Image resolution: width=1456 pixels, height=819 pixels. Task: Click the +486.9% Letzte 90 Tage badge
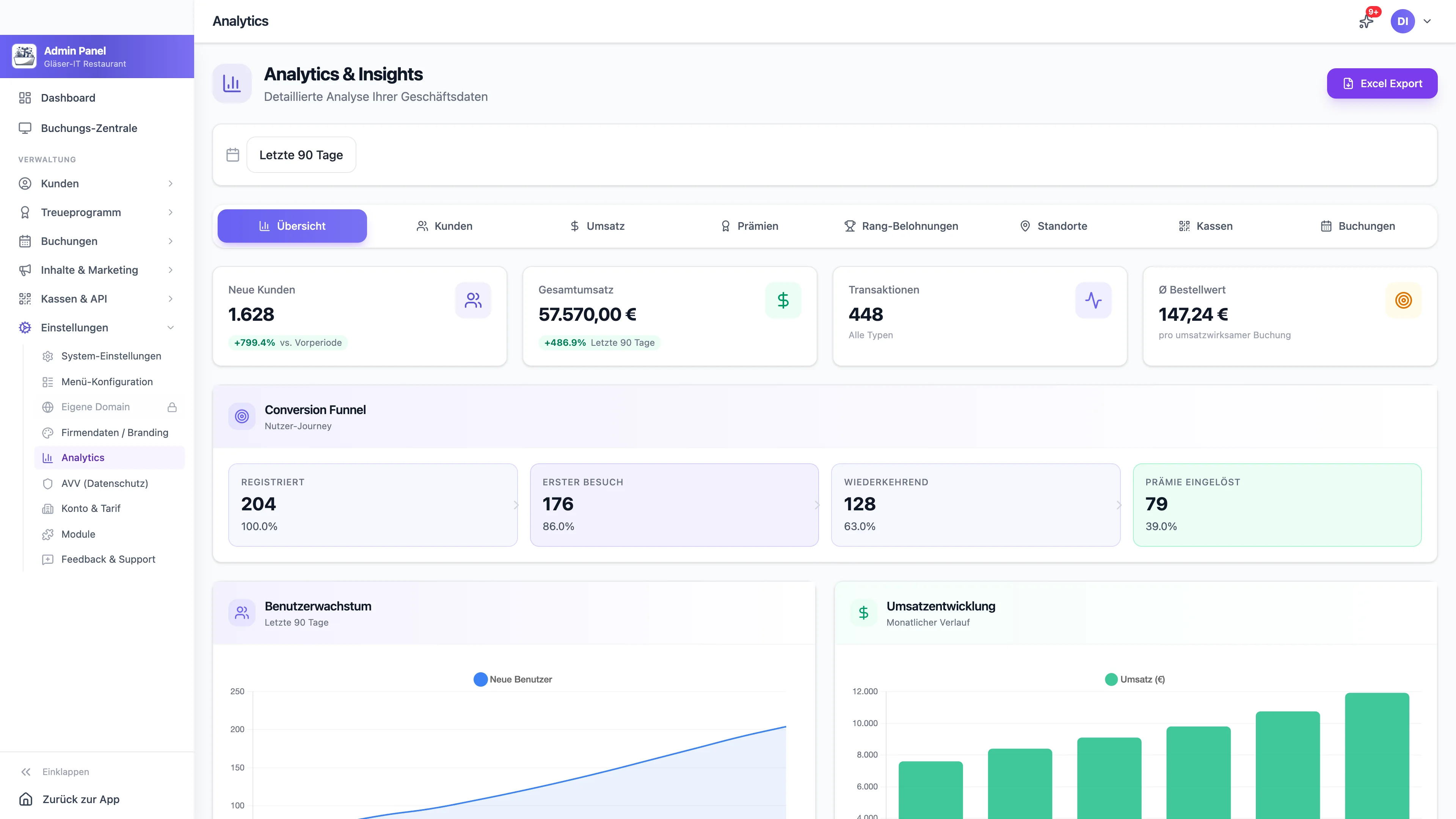click(599, 342)
